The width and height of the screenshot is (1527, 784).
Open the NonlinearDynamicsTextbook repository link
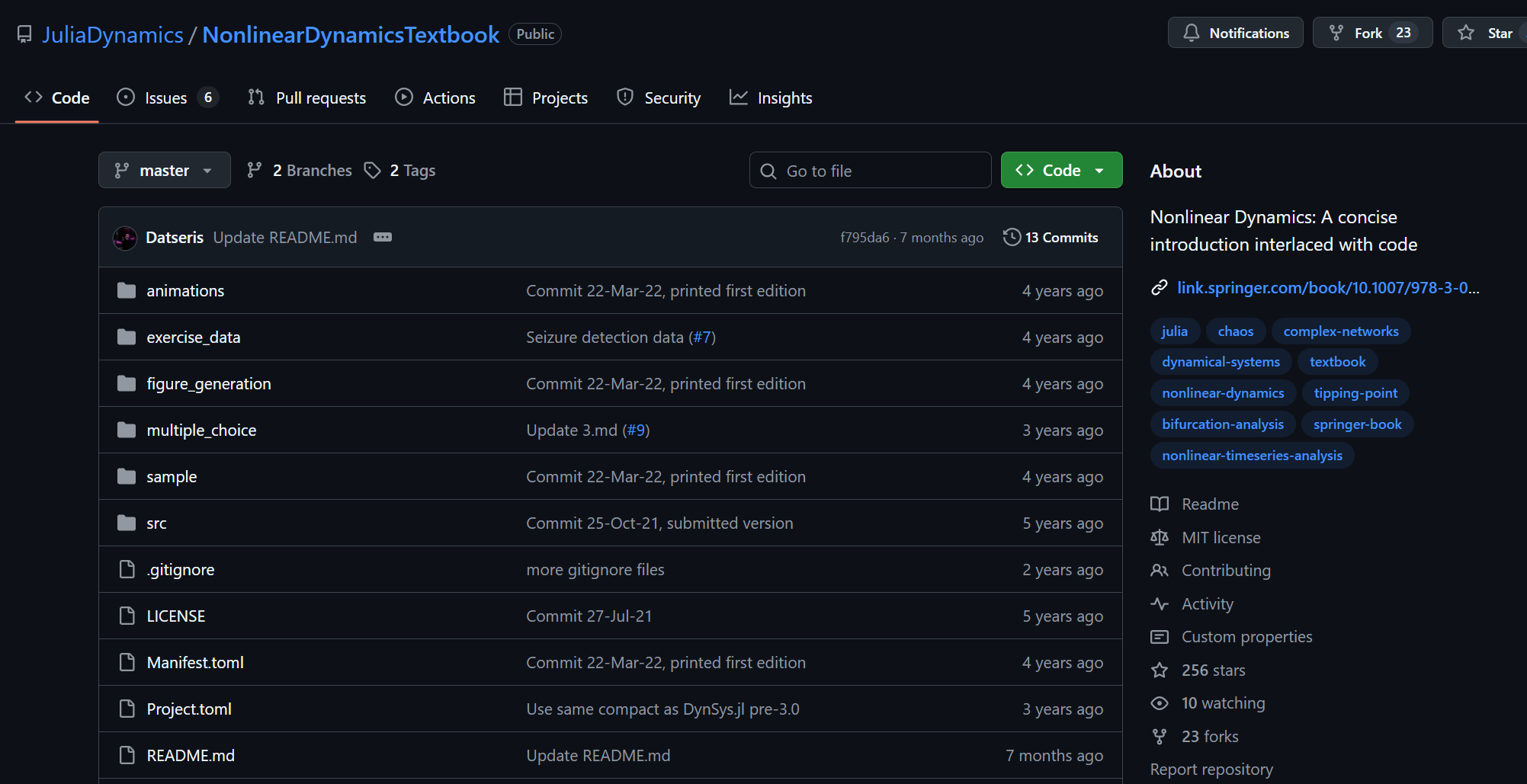point(351,34)
